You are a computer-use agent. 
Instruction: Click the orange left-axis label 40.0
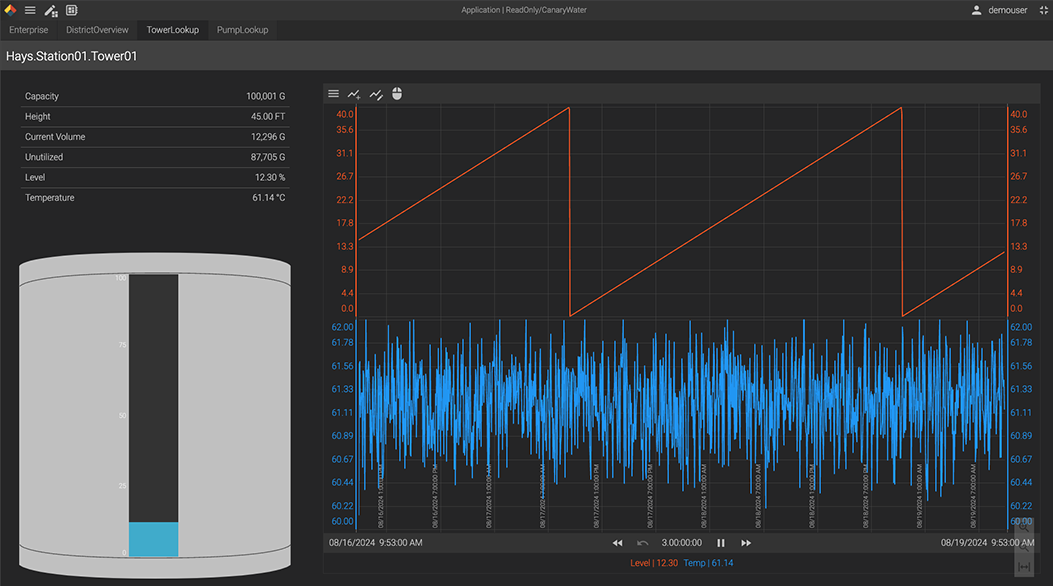point(345,114)
